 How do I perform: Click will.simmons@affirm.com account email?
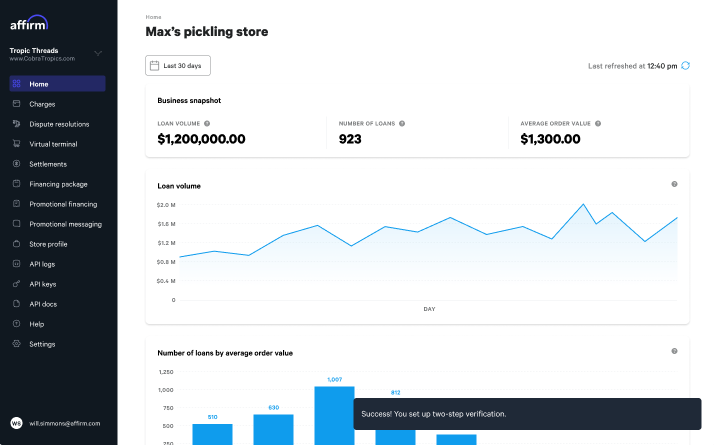(x=65, y=423)
